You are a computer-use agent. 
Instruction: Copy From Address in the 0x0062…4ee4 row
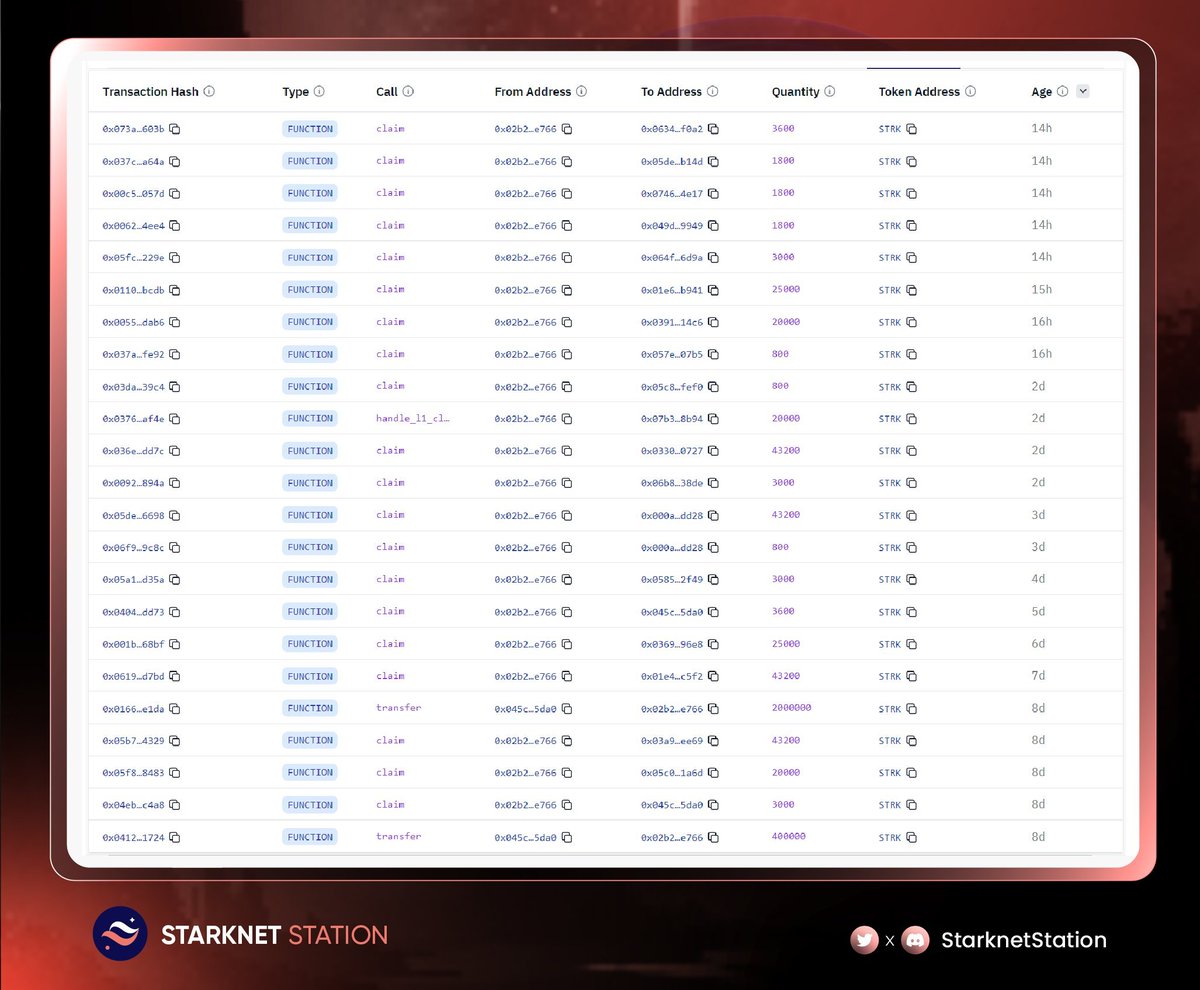567,226
